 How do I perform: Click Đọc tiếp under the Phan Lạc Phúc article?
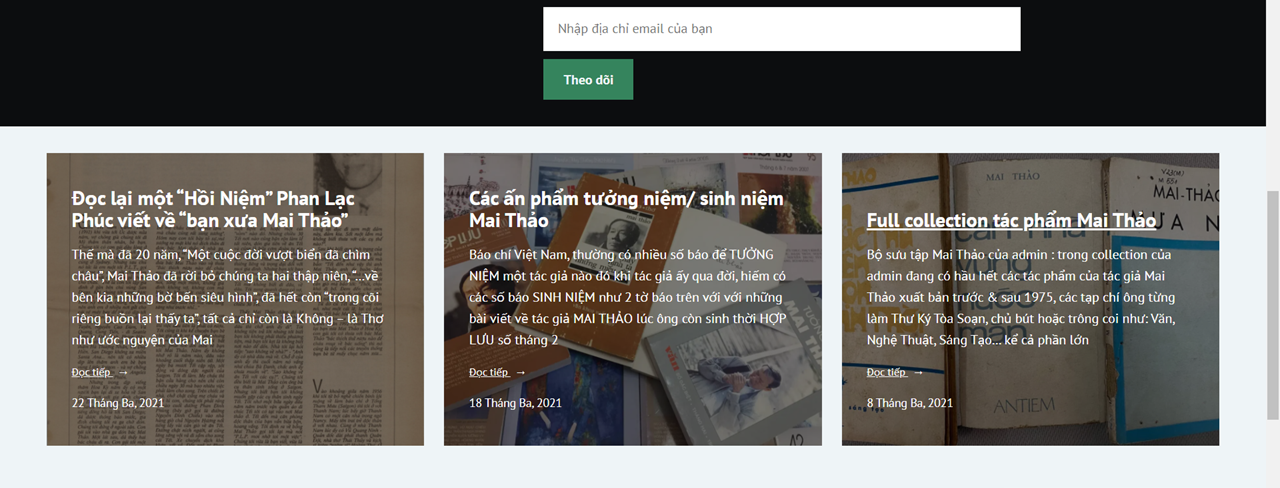[92, 372]
